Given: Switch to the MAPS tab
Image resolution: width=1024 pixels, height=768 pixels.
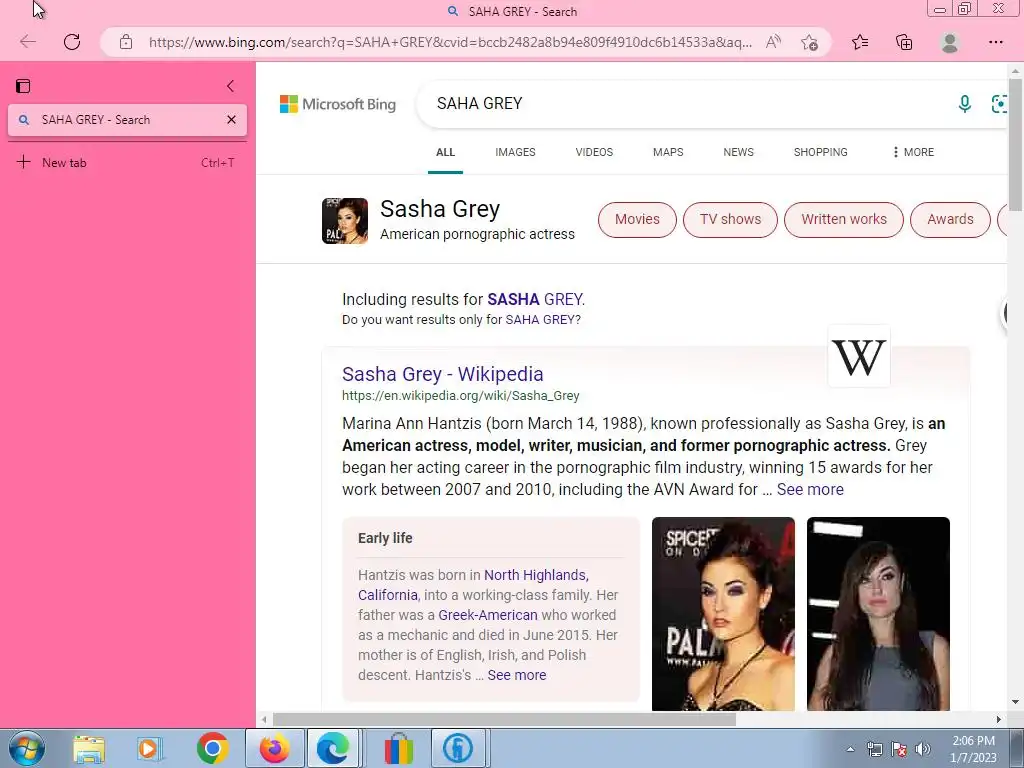Looking at the screenshot, I should [x=668, y=152].
